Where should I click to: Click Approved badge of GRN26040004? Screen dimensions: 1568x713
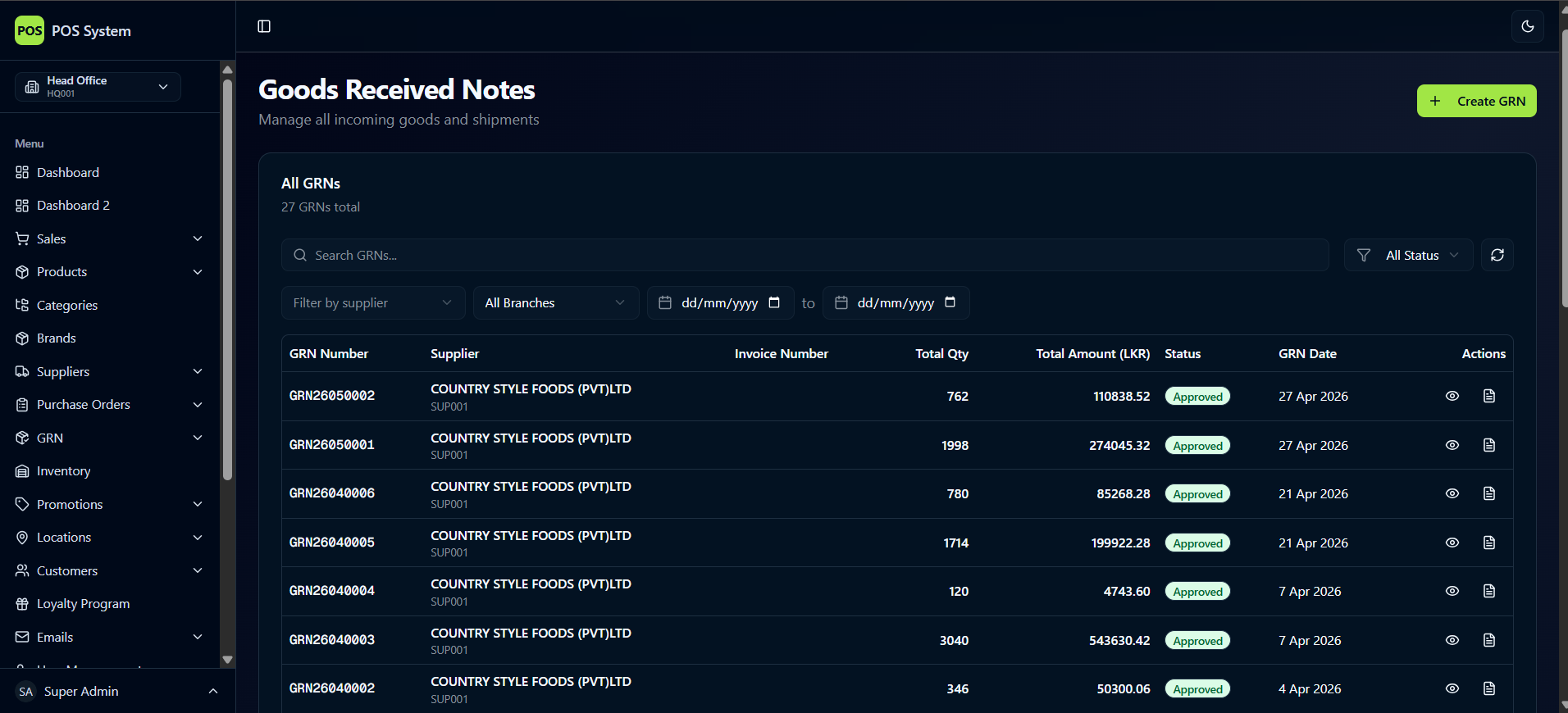(x=1197, y=592)
